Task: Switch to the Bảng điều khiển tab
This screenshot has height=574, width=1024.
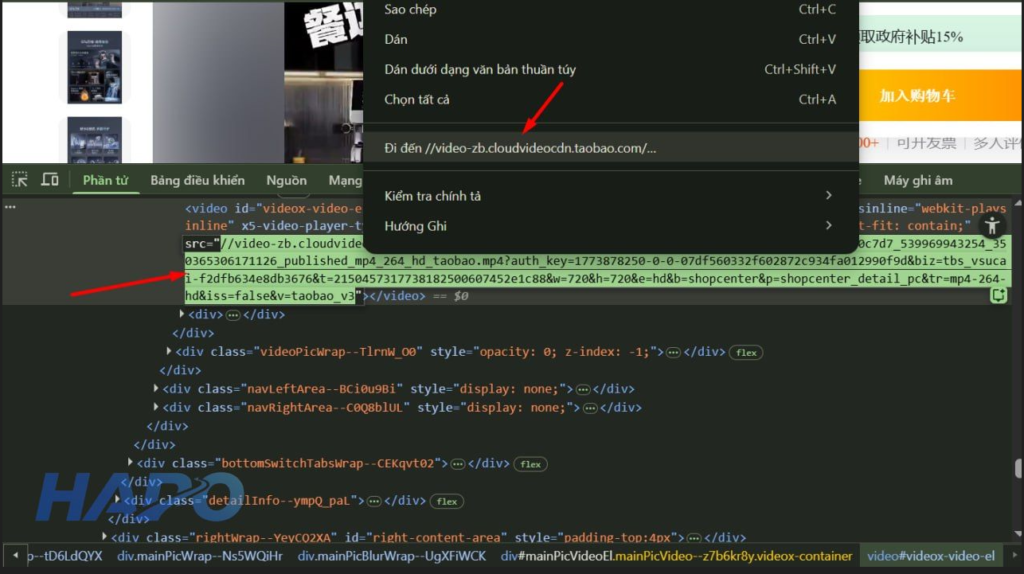Action: click(x=197, y=181)
